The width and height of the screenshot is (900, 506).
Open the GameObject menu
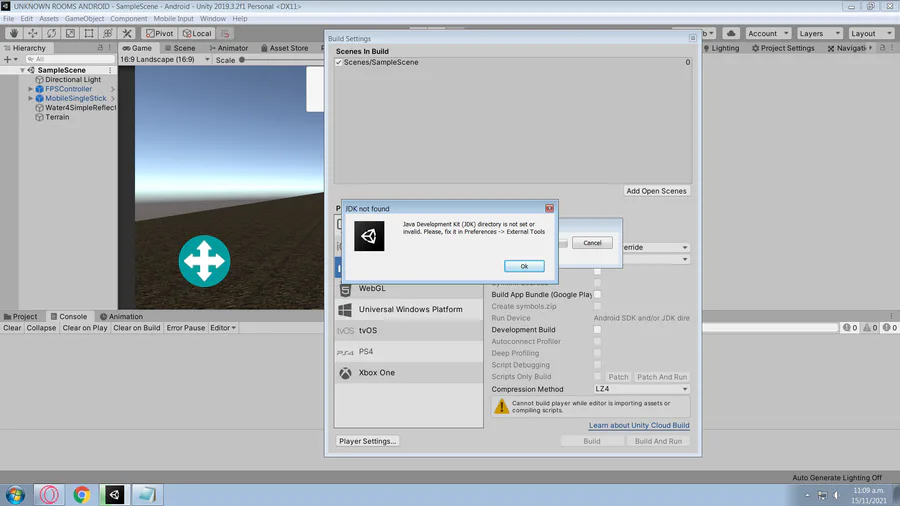tap(84, 18)
